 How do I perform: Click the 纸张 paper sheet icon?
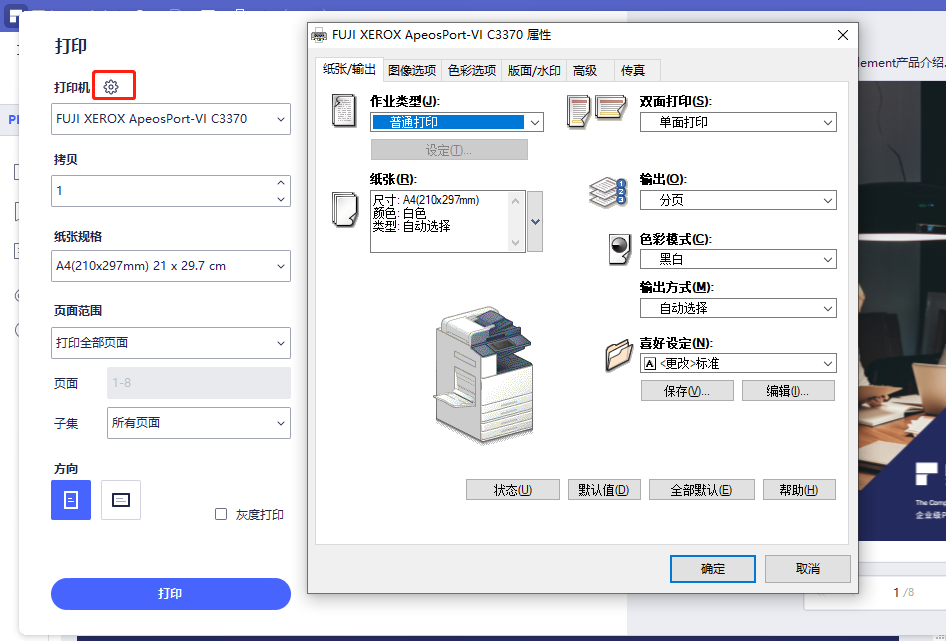344,210
